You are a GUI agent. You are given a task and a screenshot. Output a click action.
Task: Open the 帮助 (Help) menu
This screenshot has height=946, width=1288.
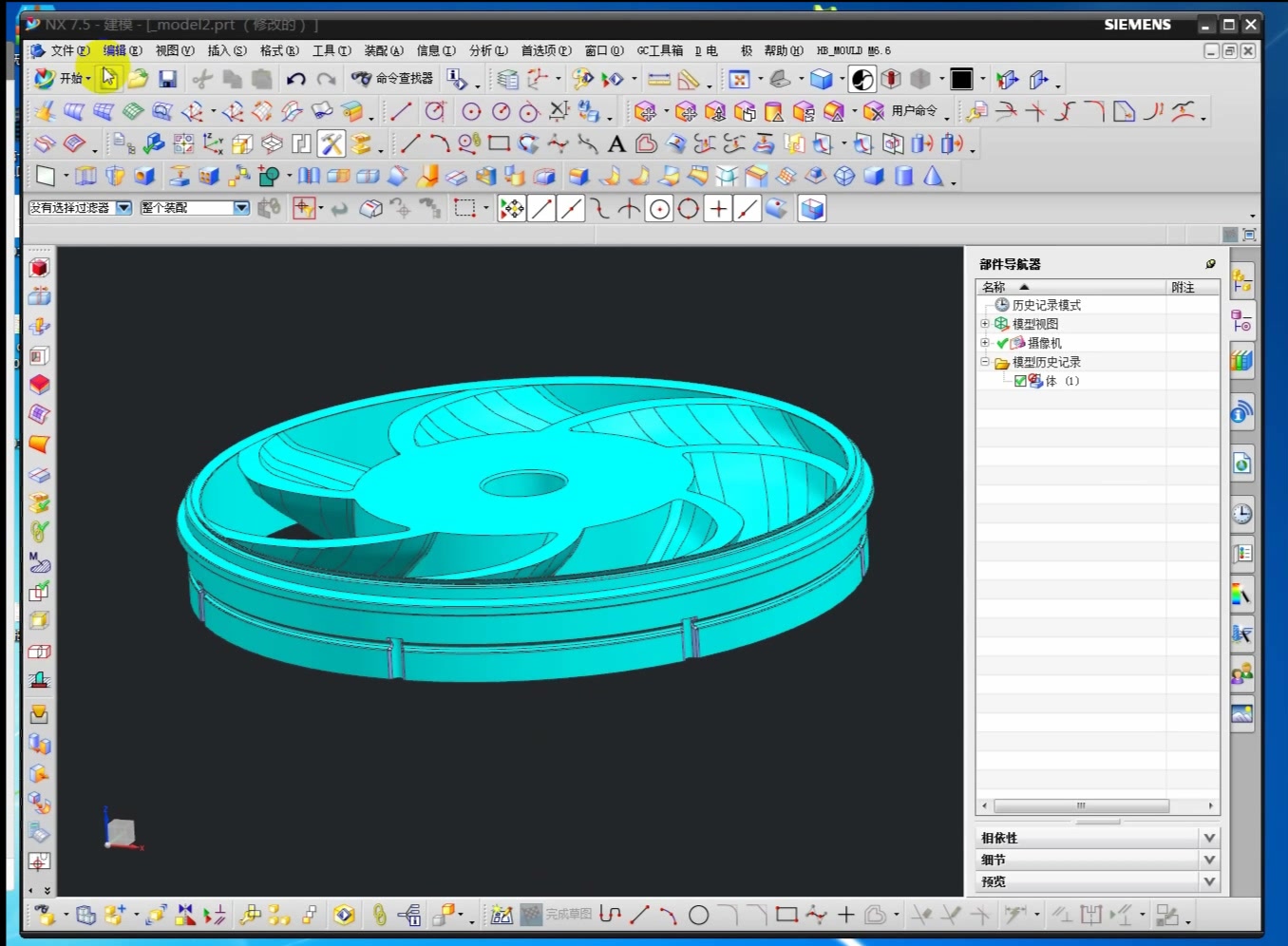(784, 50)
